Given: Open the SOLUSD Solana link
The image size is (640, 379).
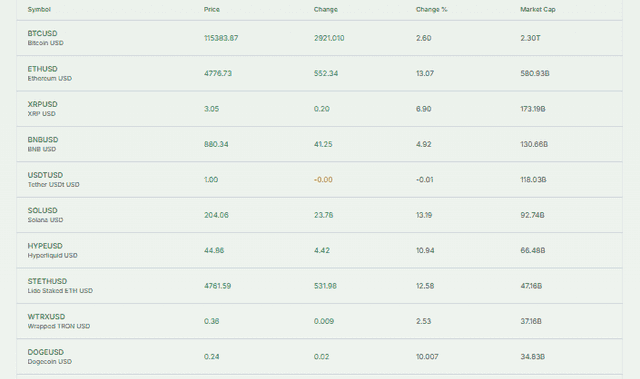Looking at the screenshot, I should [42, 211].
